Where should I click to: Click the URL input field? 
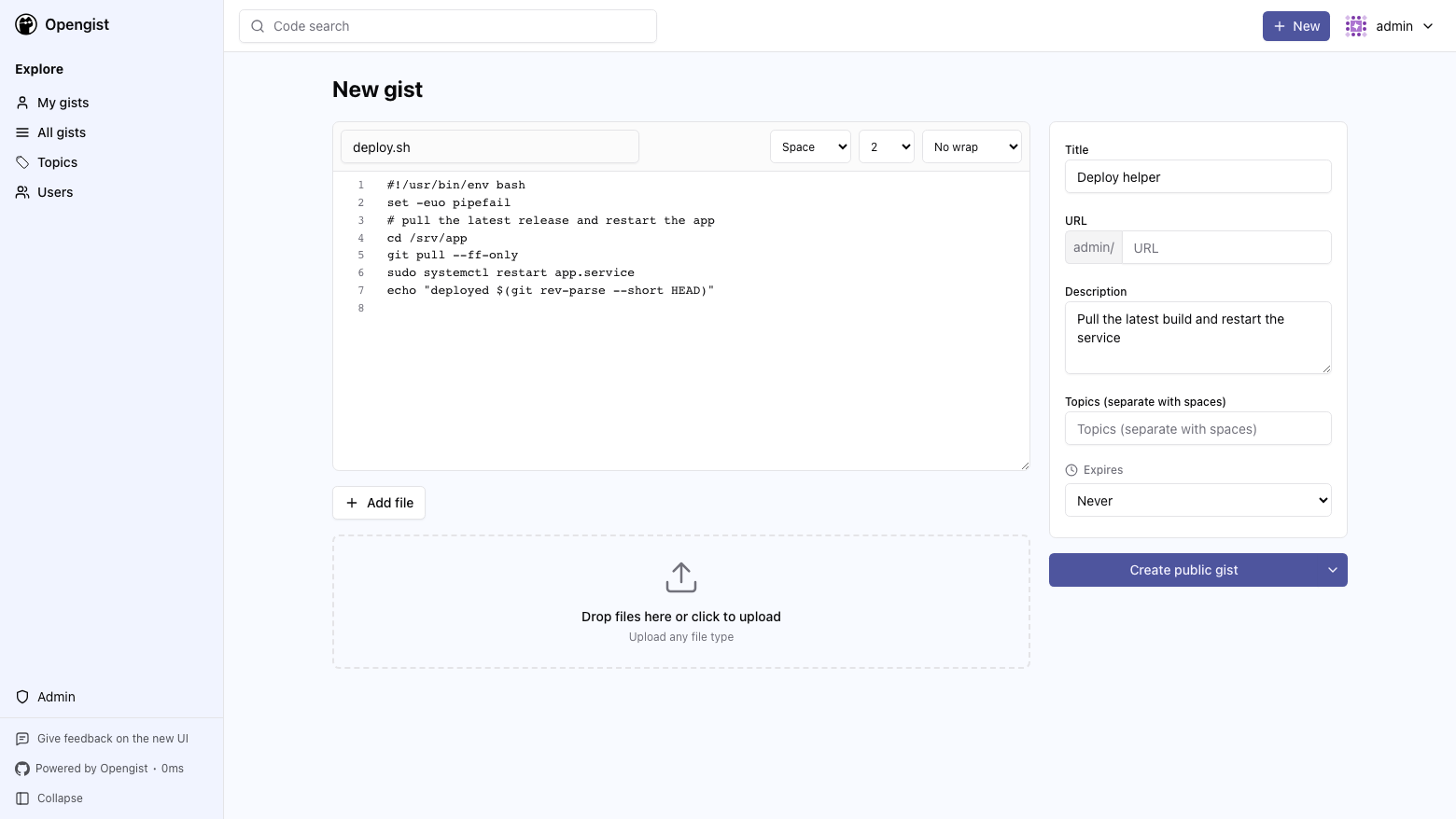[x=1226, y=247]
